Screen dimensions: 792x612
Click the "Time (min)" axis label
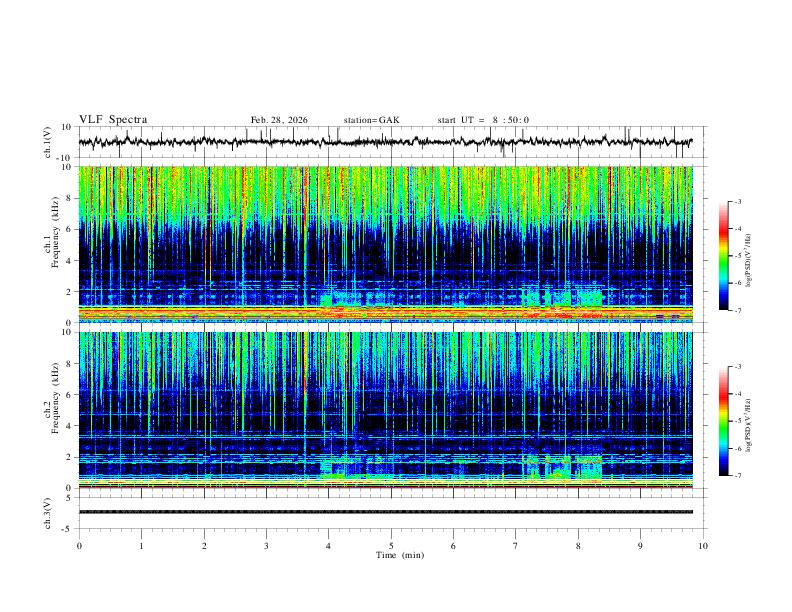click(x=400, y=555)
